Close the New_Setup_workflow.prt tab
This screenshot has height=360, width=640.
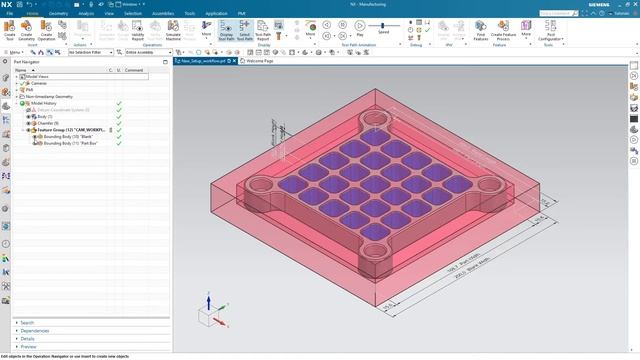235,61
